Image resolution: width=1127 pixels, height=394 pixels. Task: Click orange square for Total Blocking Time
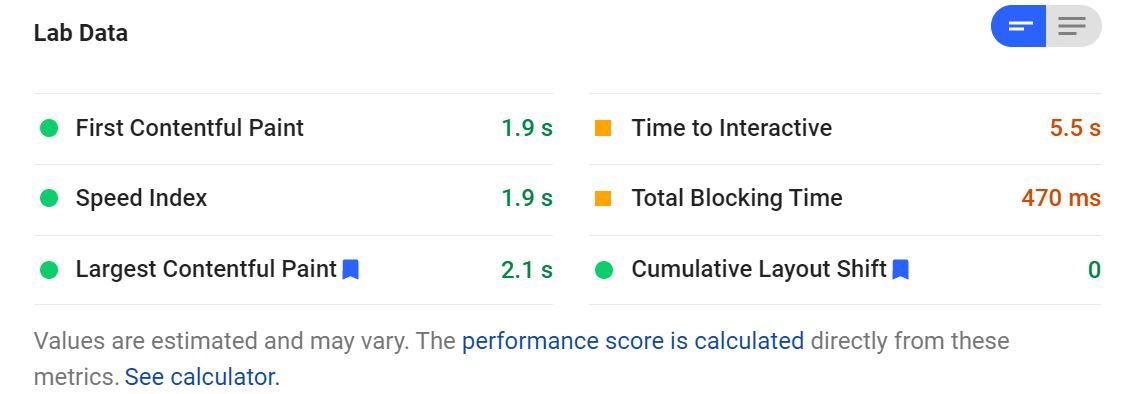603,198
